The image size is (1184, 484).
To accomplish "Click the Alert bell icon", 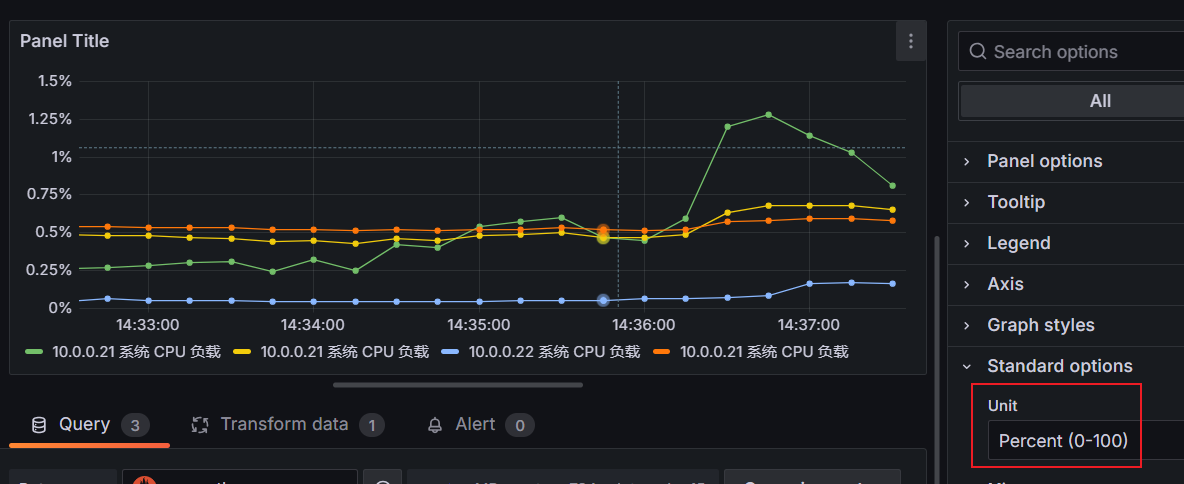I will point(435,425).
